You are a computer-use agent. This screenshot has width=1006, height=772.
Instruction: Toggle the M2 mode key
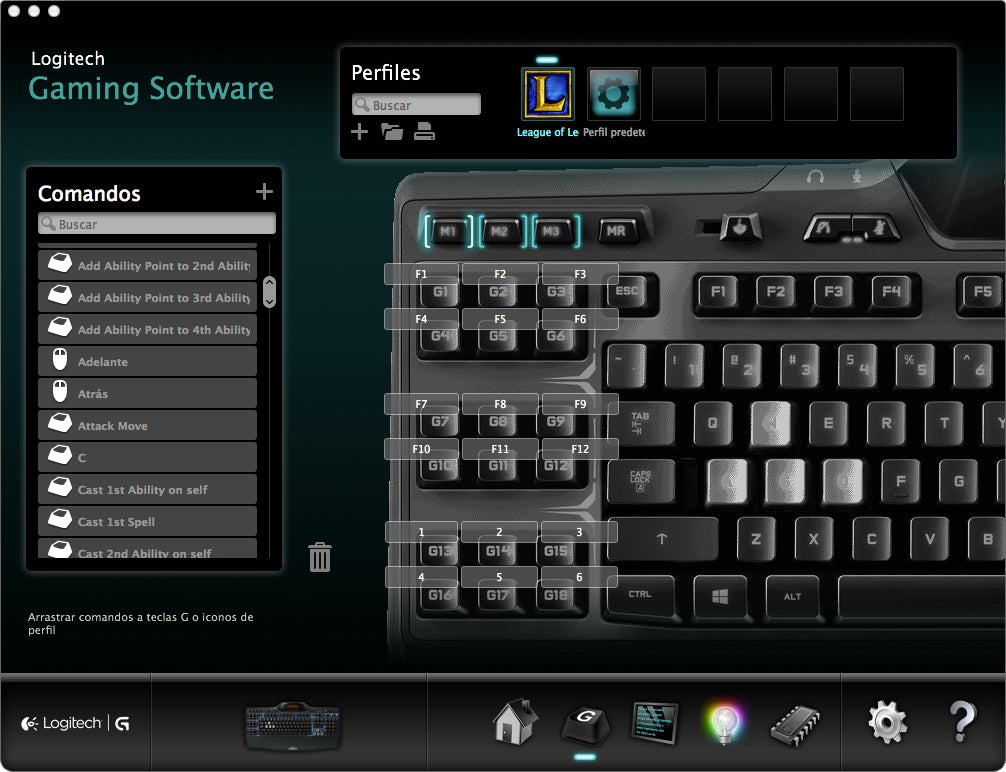click(500, 231)
